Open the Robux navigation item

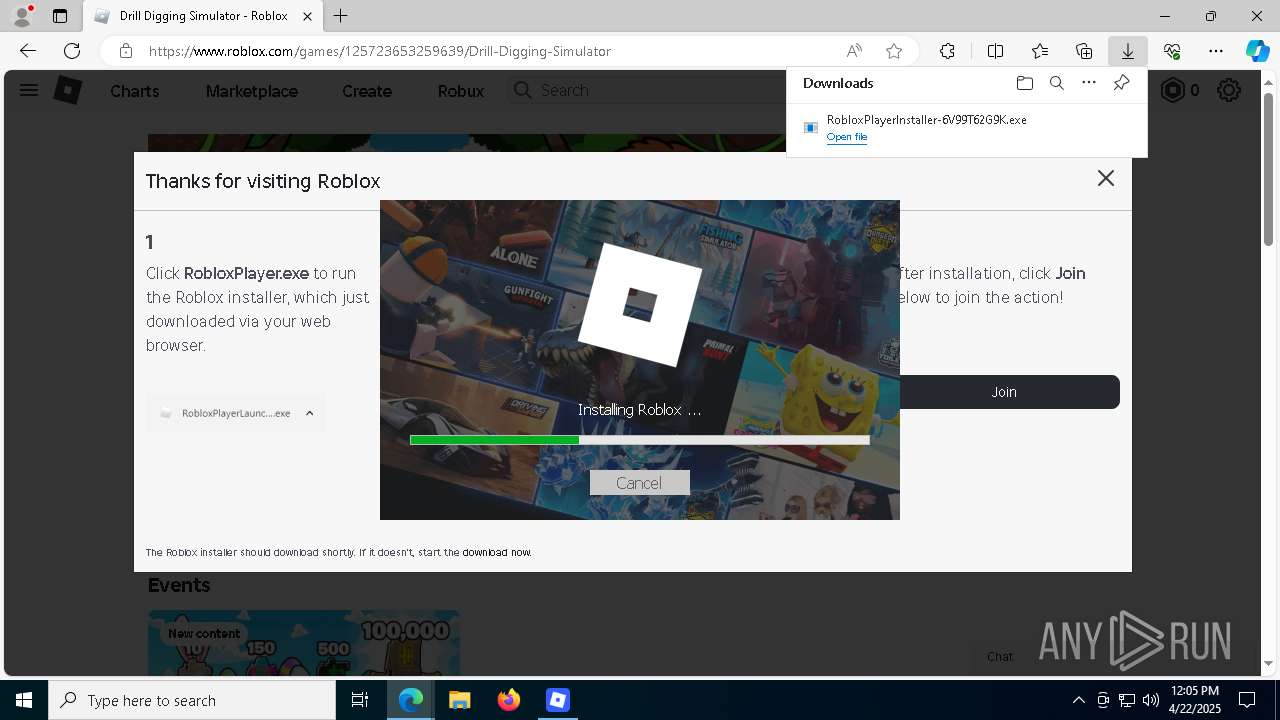[x=460, y=91]
